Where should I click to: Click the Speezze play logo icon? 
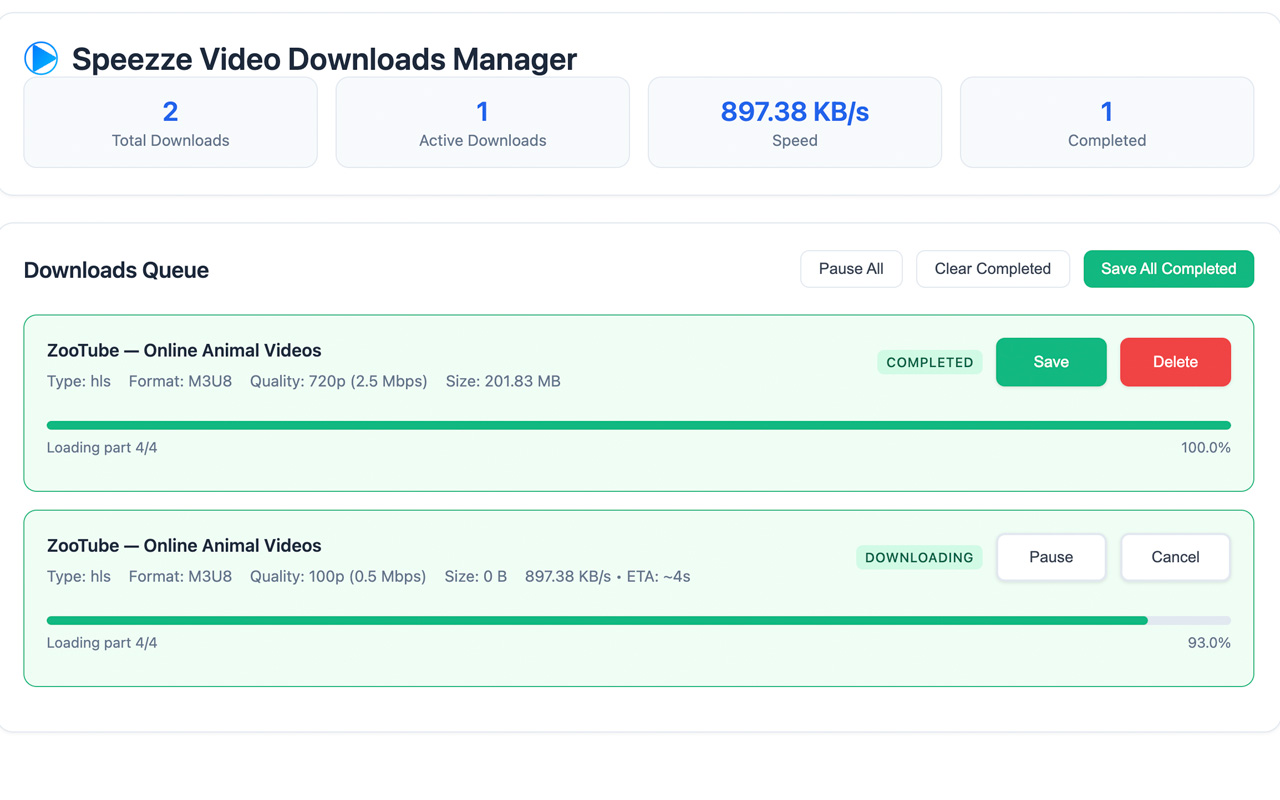coord(41,58)
